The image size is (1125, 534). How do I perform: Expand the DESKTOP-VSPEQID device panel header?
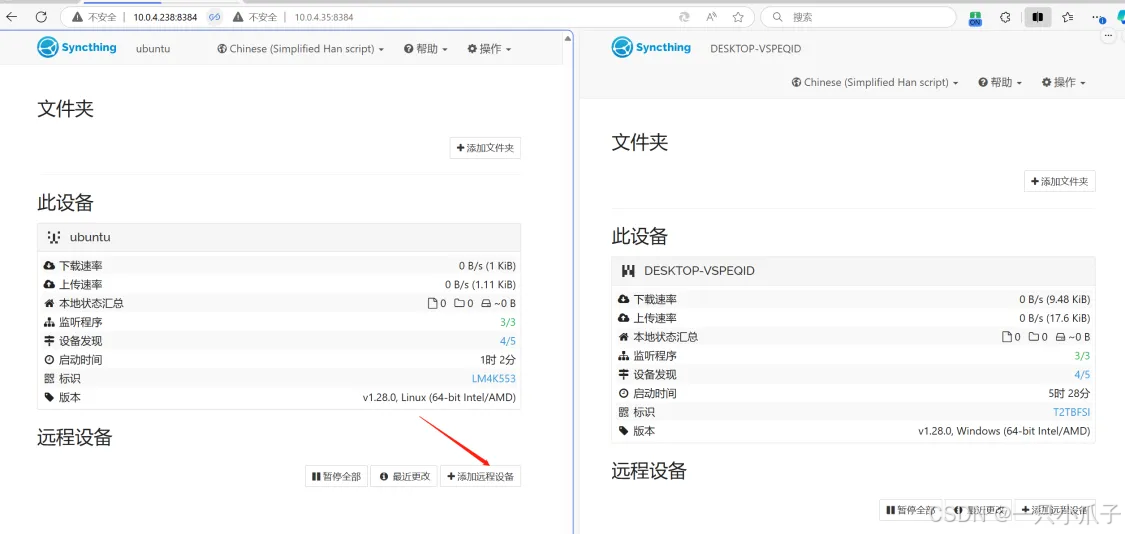tap(853, 271)
